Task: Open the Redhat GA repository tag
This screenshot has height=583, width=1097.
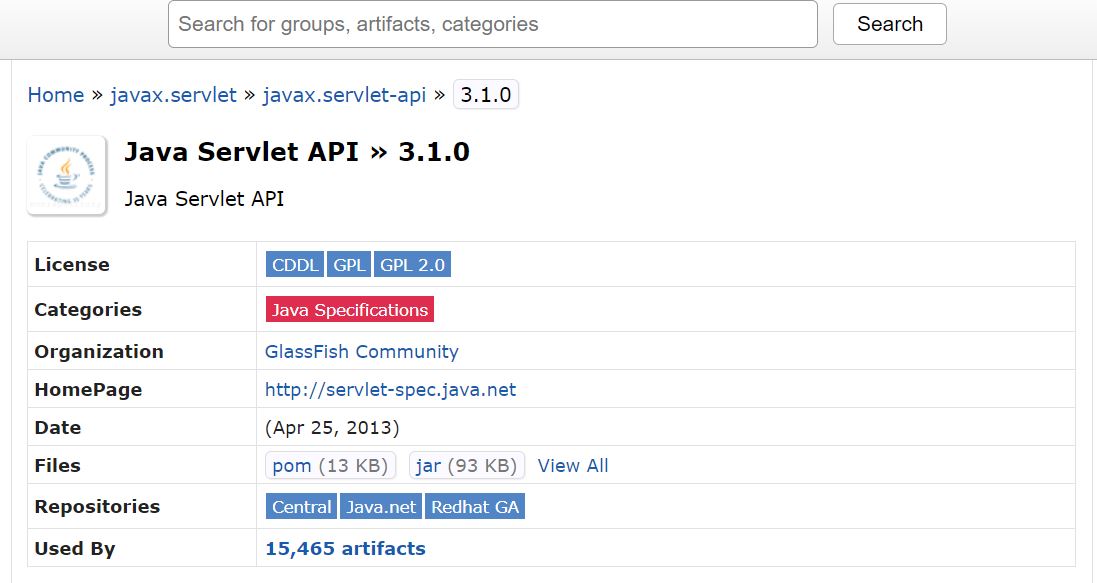Action: pyautogui.click(x=475, y=507)
